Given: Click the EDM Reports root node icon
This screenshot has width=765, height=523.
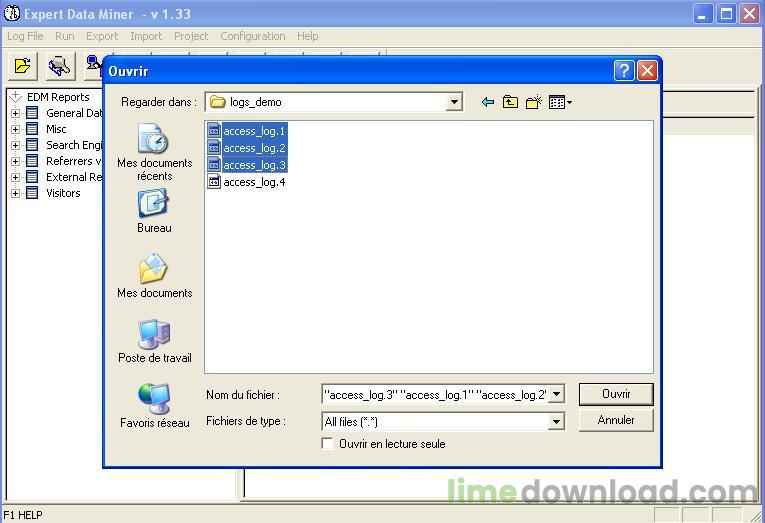Looking at the screenshot, I should (16, 97).
